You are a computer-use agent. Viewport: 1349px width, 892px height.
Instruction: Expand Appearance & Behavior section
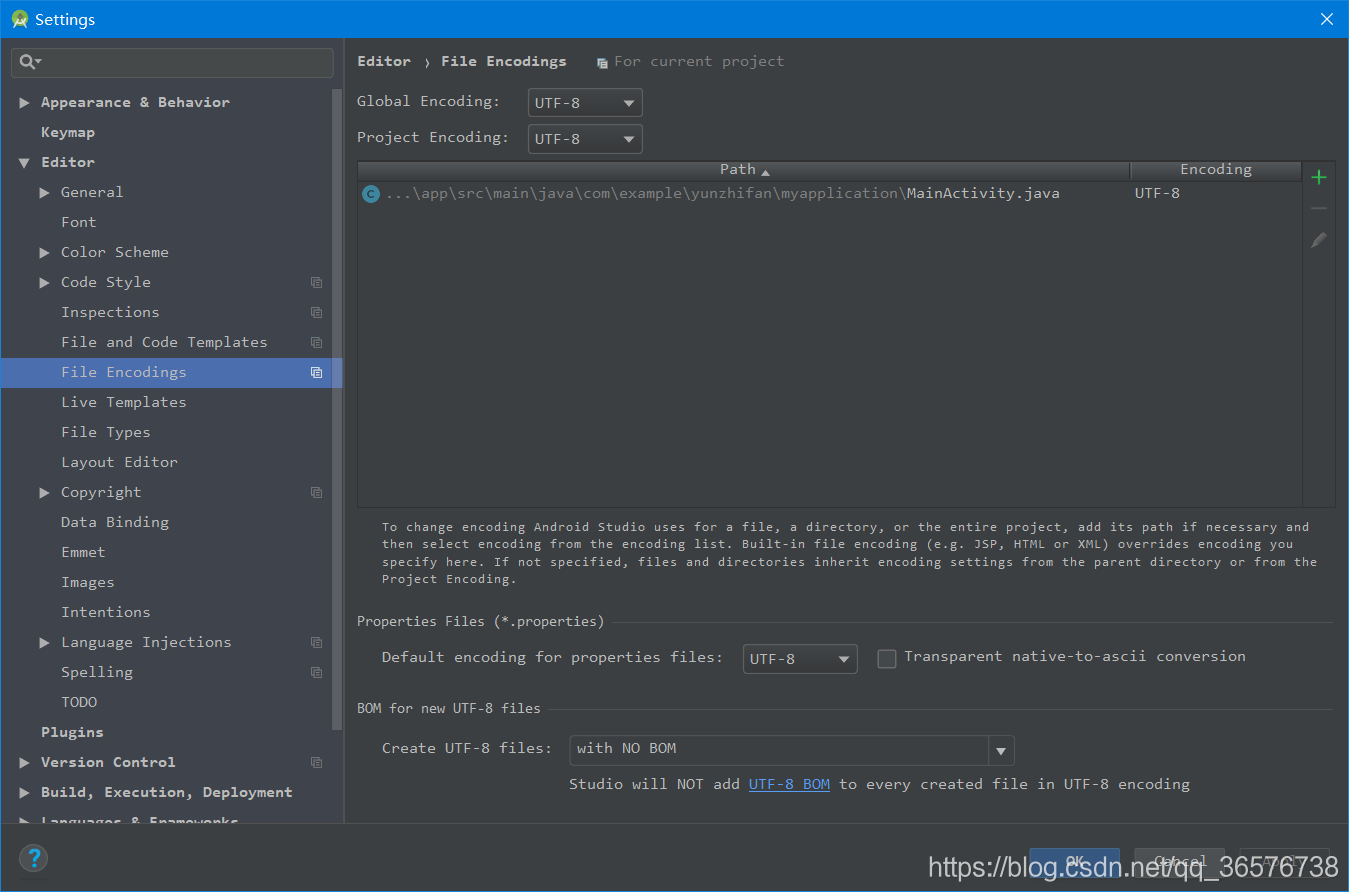(24, 102)
